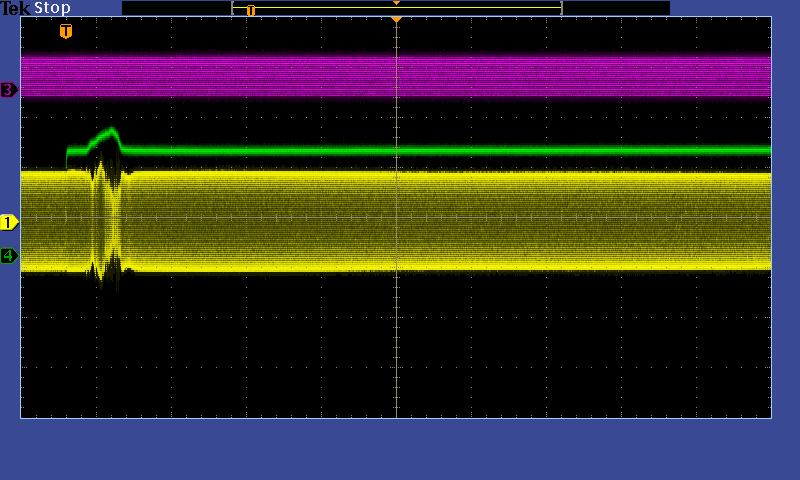Click the Stop acquisition status label
800x480 pixels.
coord(52,8)
